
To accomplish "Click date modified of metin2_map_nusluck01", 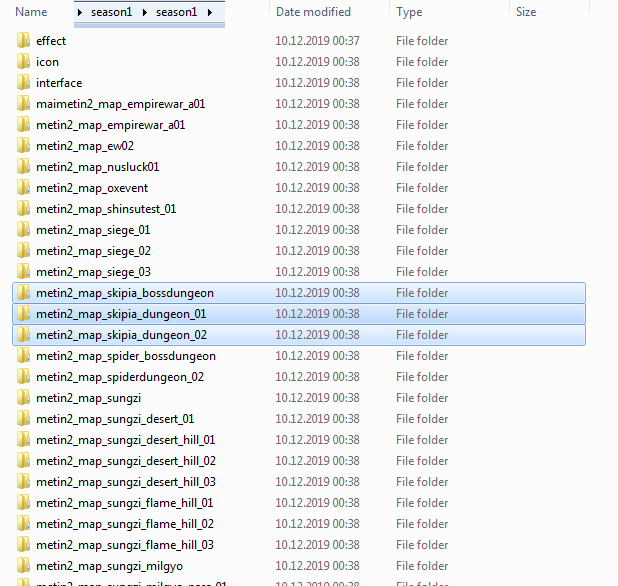I will pyautogui.click(x=317, y=167).
